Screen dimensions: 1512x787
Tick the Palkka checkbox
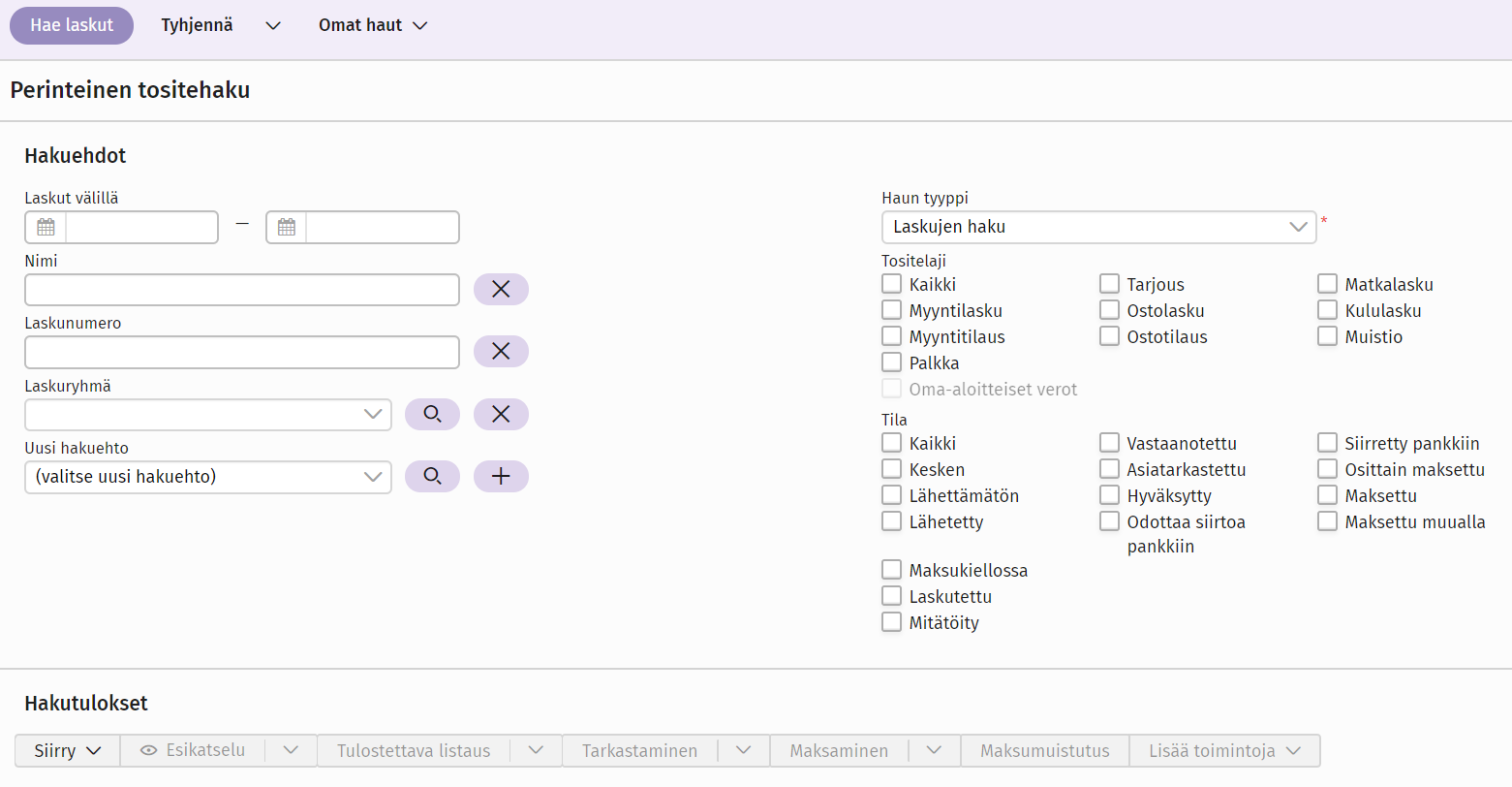(x=892, y=362)
